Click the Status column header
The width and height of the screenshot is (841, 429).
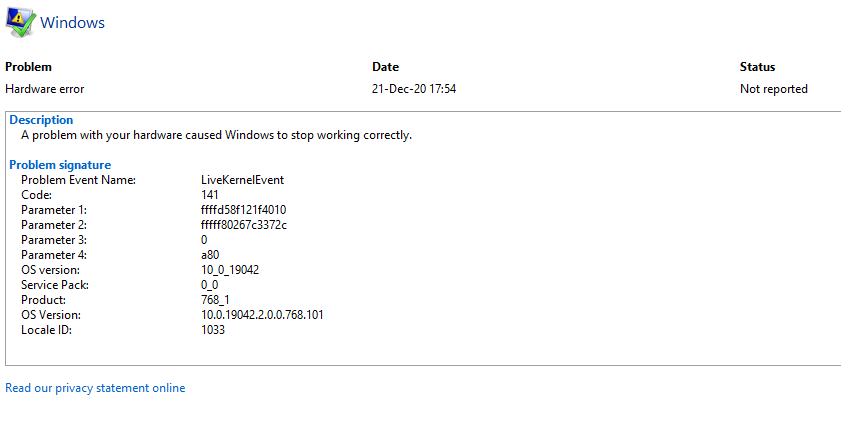click(x=757, y=67)
